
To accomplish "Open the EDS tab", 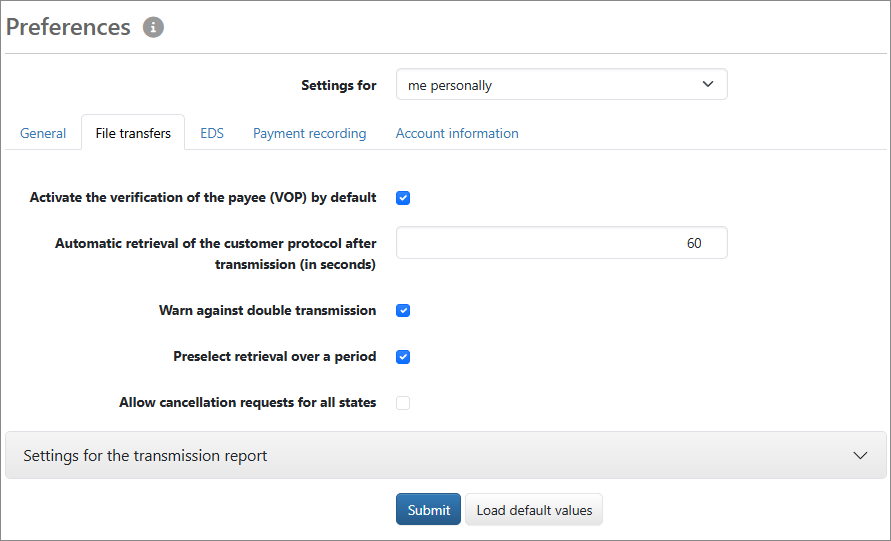I will 212,133.
